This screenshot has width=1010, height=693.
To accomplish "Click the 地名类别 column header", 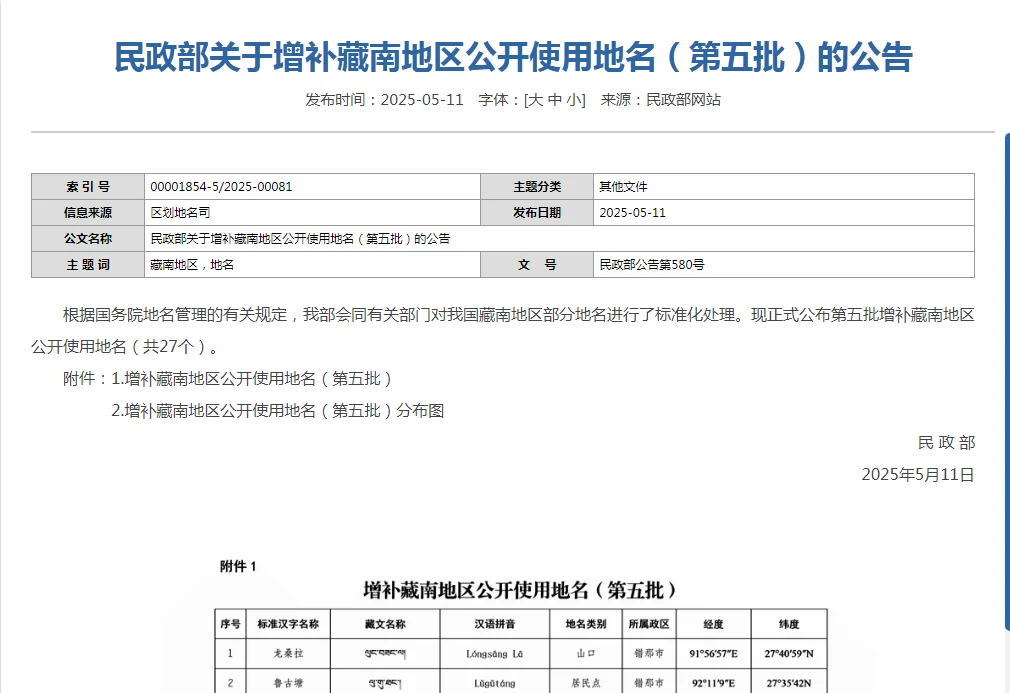I will click(x=586, y=623).
